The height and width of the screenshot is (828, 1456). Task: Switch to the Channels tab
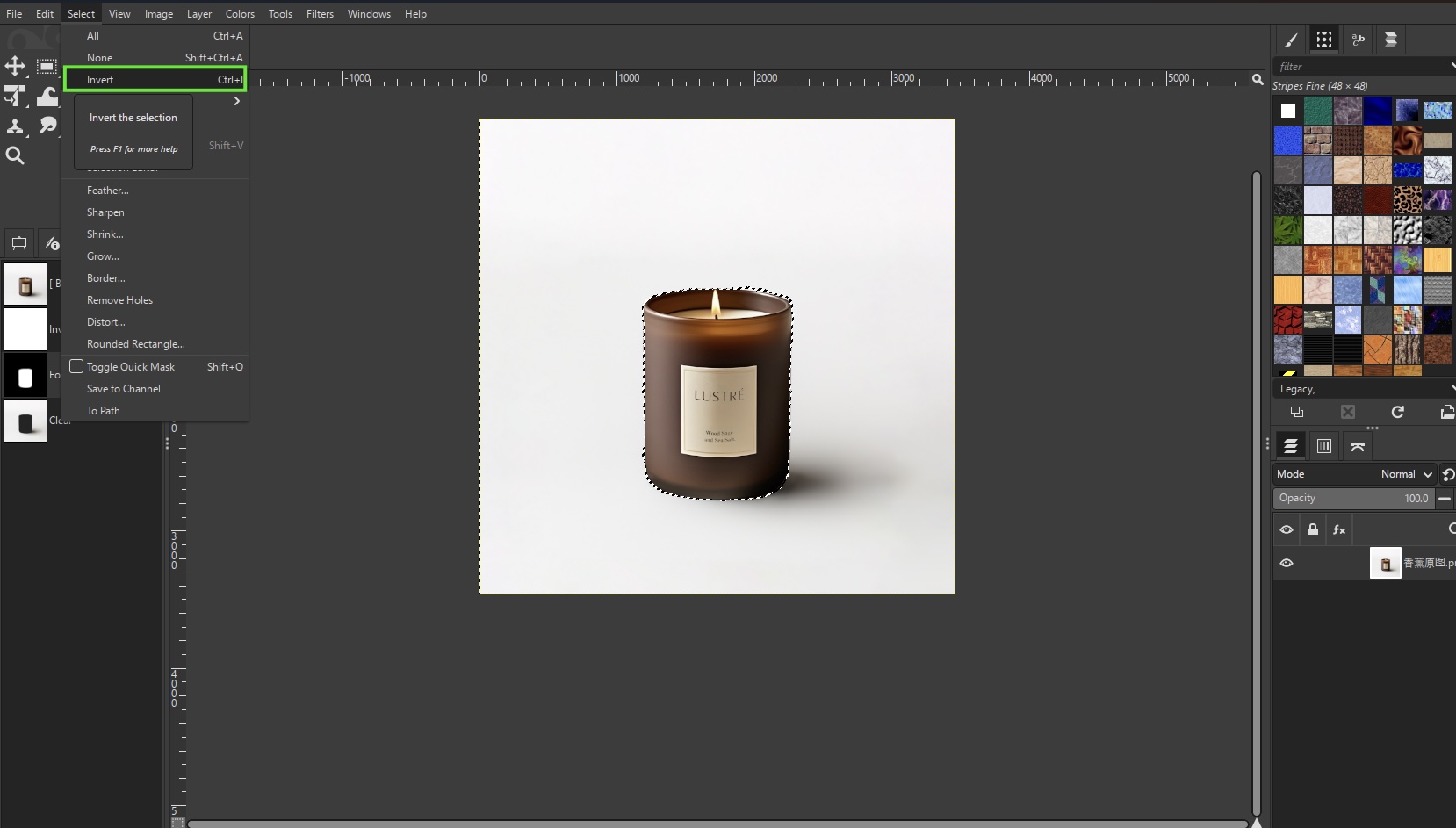point(1324,446)
